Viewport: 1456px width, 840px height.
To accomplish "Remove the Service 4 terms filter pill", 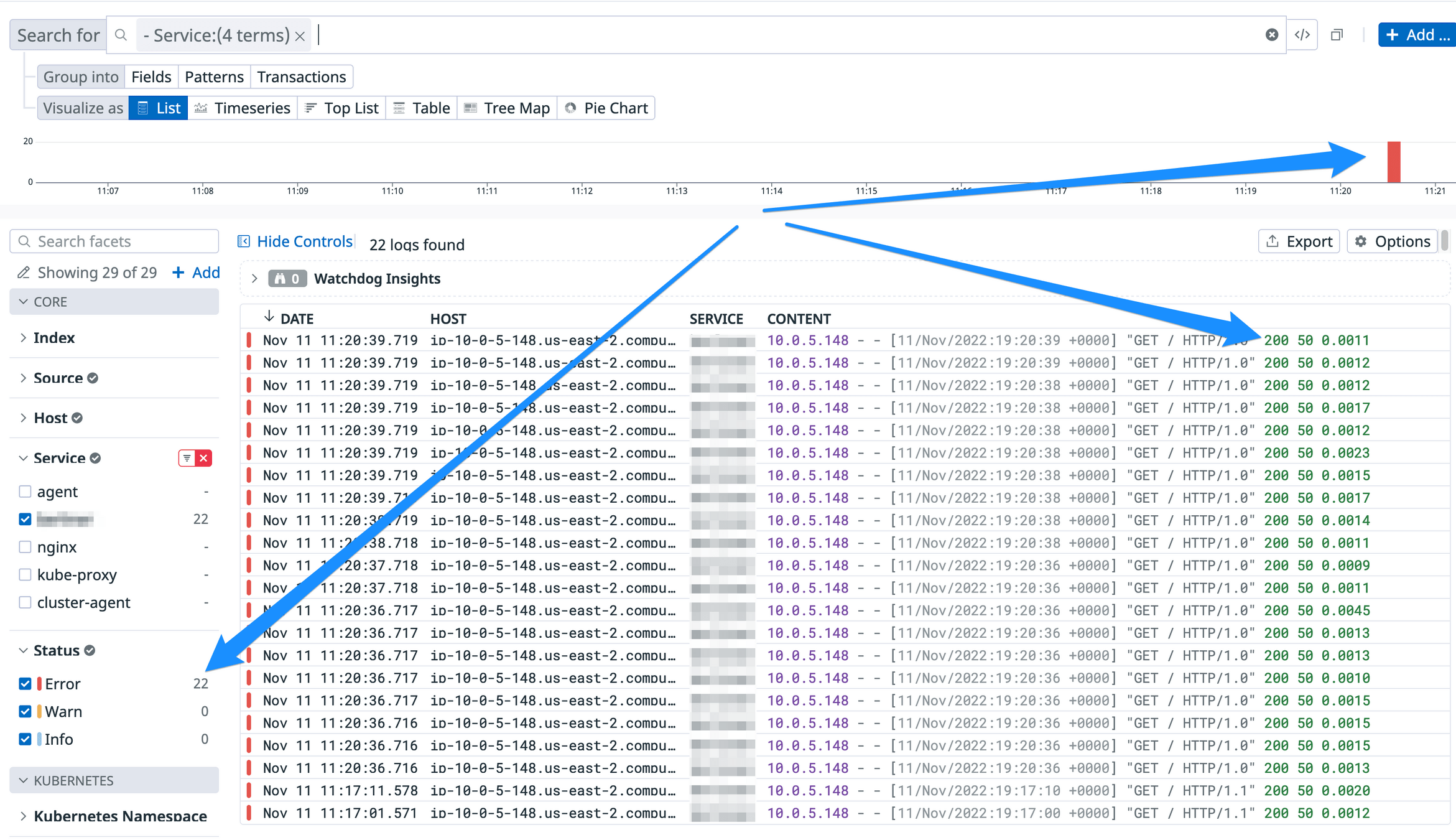I will (300, 36).
